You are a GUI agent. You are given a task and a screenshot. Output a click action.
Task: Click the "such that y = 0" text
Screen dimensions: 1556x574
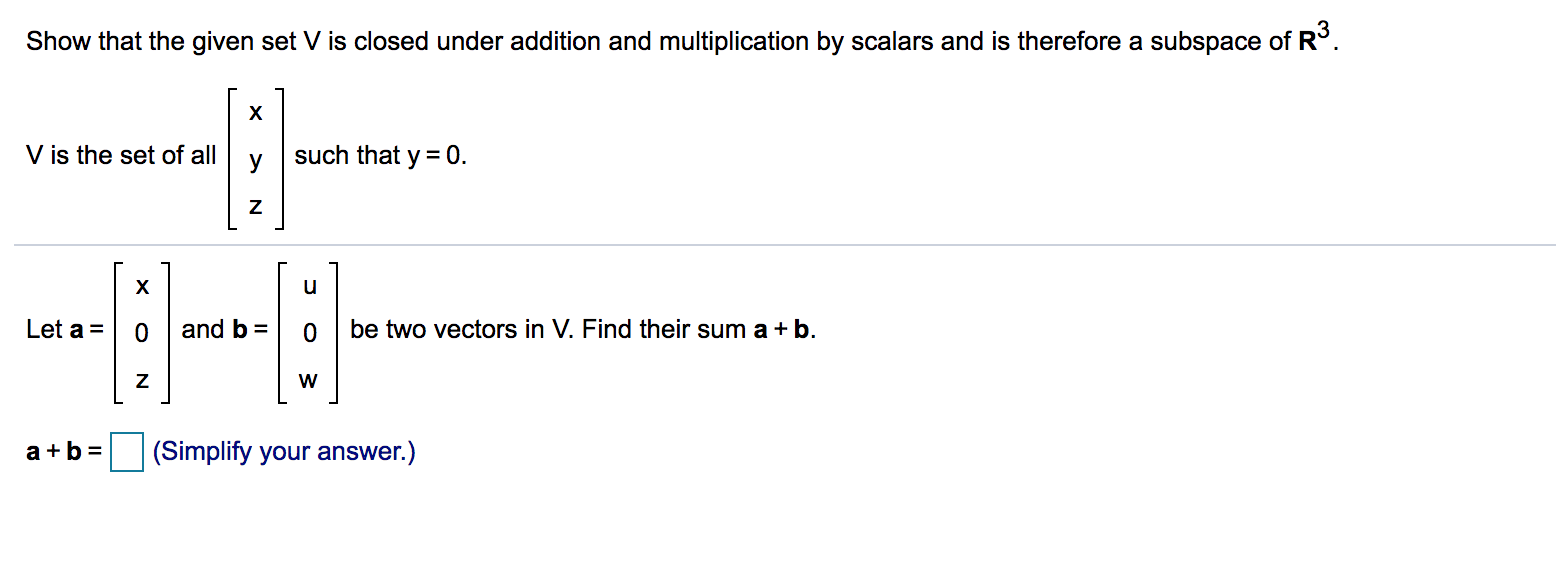pos(380,156)
